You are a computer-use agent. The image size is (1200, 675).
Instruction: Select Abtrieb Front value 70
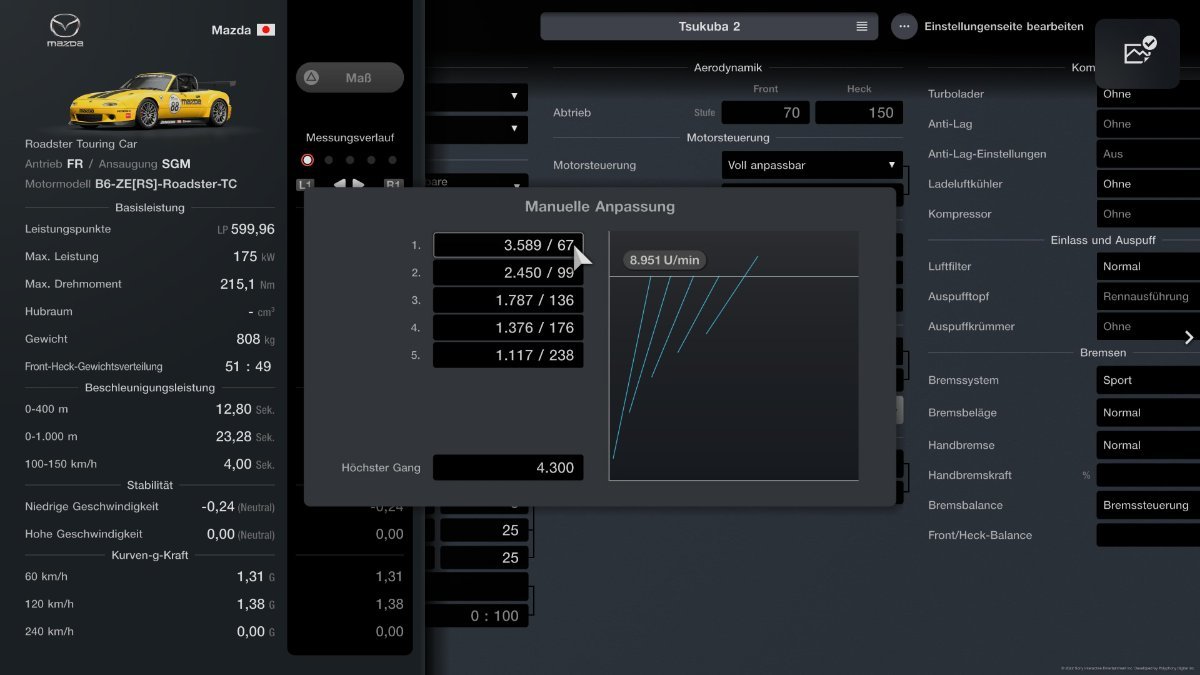pos(766,113)
